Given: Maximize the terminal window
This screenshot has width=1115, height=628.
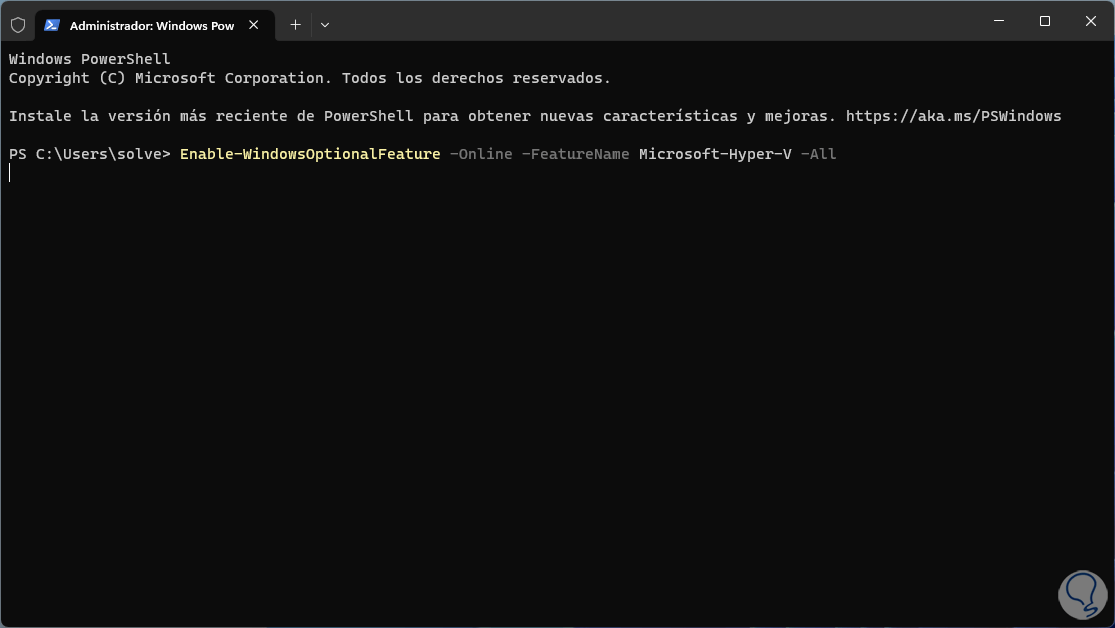Looking at the screenshot, I should tap(1044, 21).
